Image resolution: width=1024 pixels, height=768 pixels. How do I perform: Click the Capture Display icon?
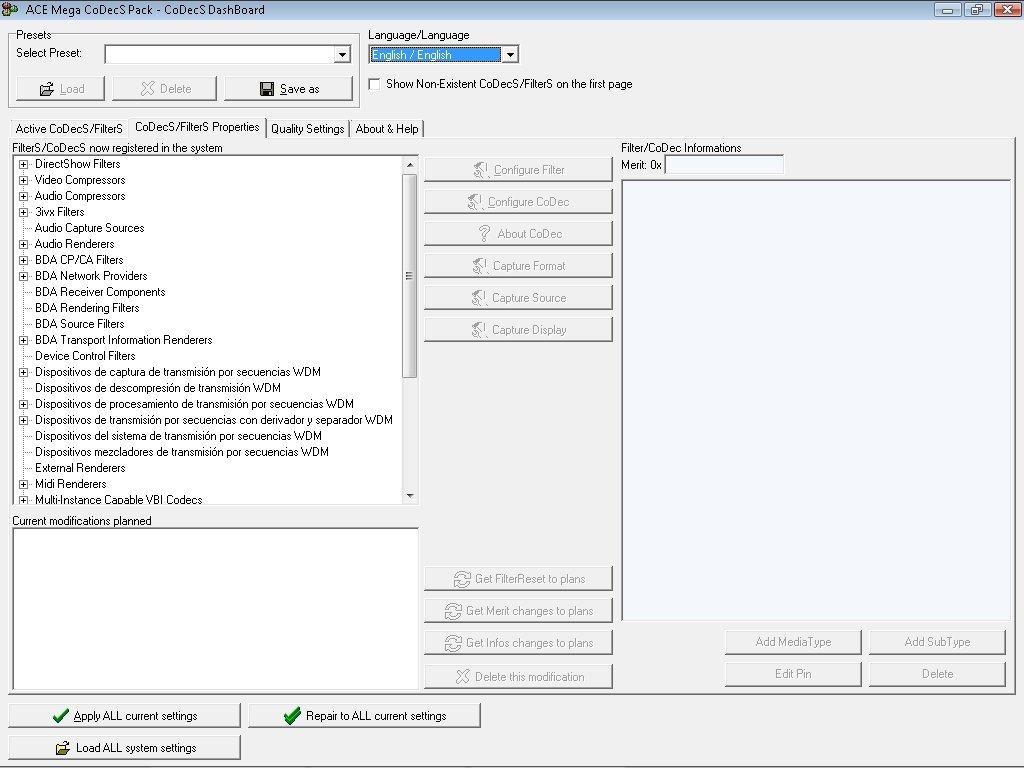pyautogui.click(x=479, y=330)
